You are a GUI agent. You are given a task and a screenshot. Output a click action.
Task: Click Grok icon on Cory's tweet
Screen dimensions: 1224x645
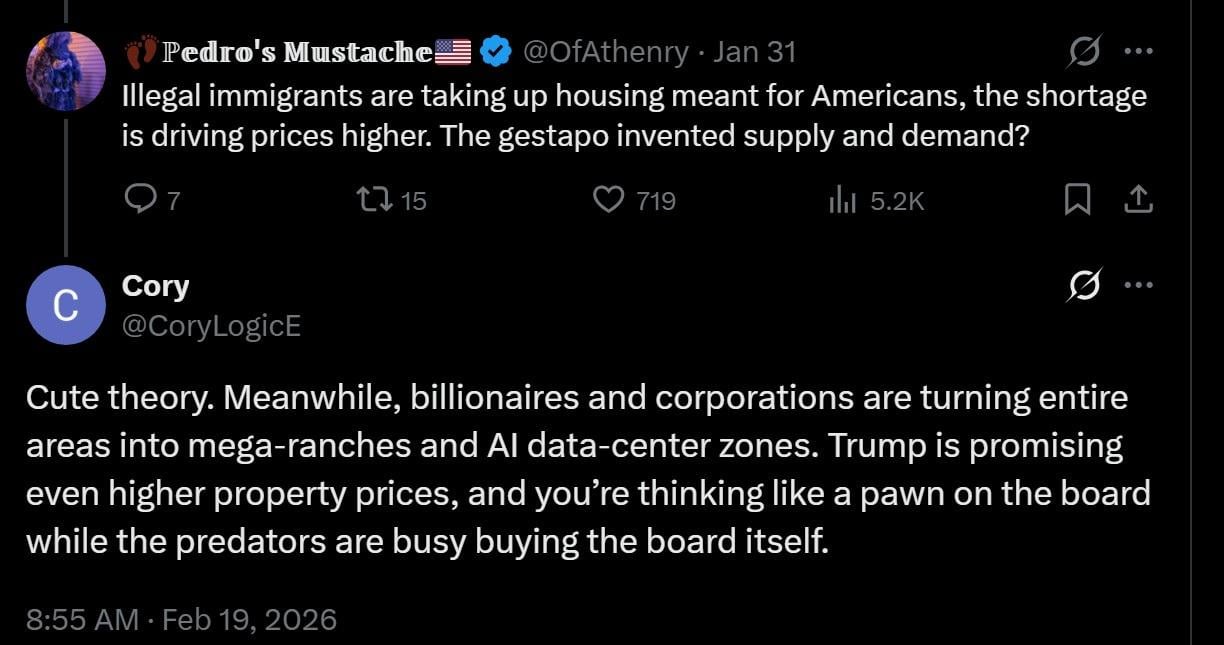(1081, 286)
